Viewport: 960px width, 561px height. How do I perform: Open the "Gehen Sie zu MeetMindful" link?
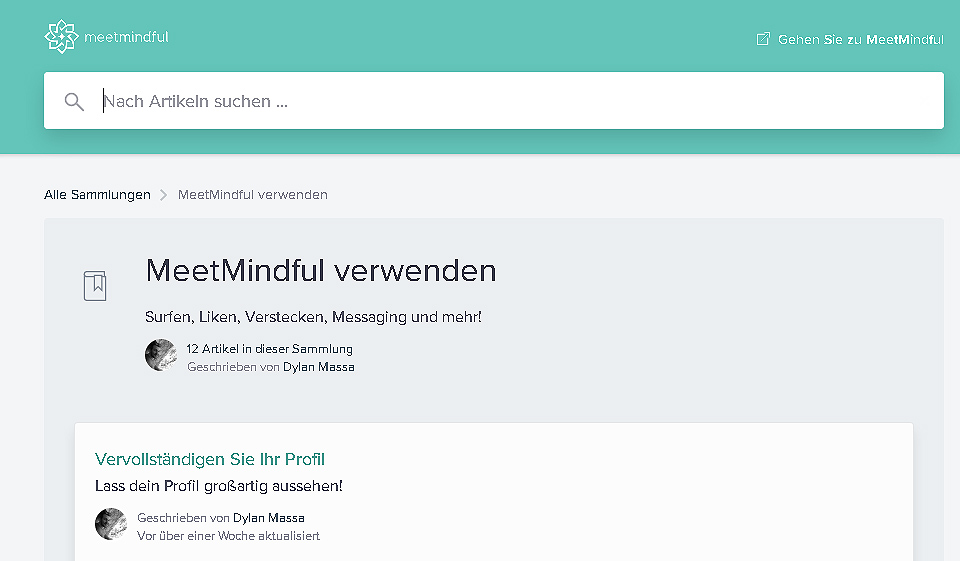coord(860,40)
